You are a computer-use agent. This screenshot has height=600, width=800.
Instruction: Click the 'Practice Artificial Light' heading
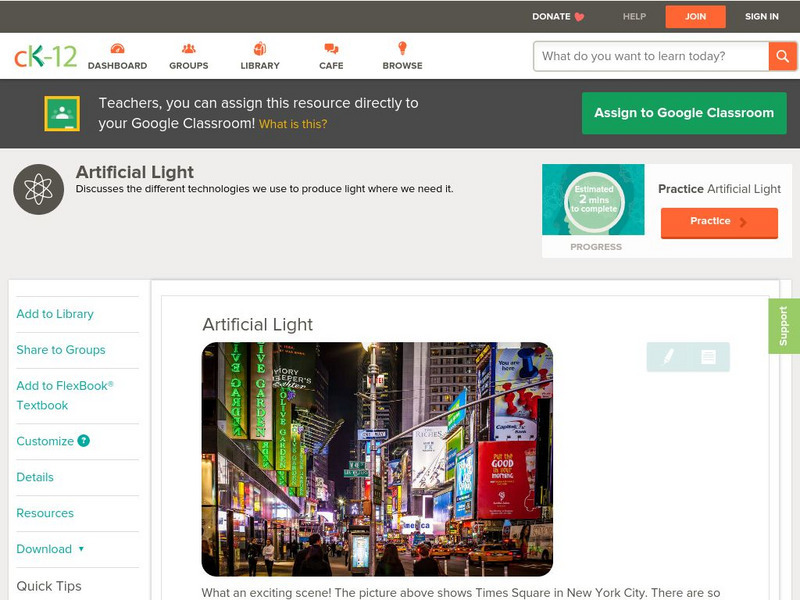pos(719,189)
